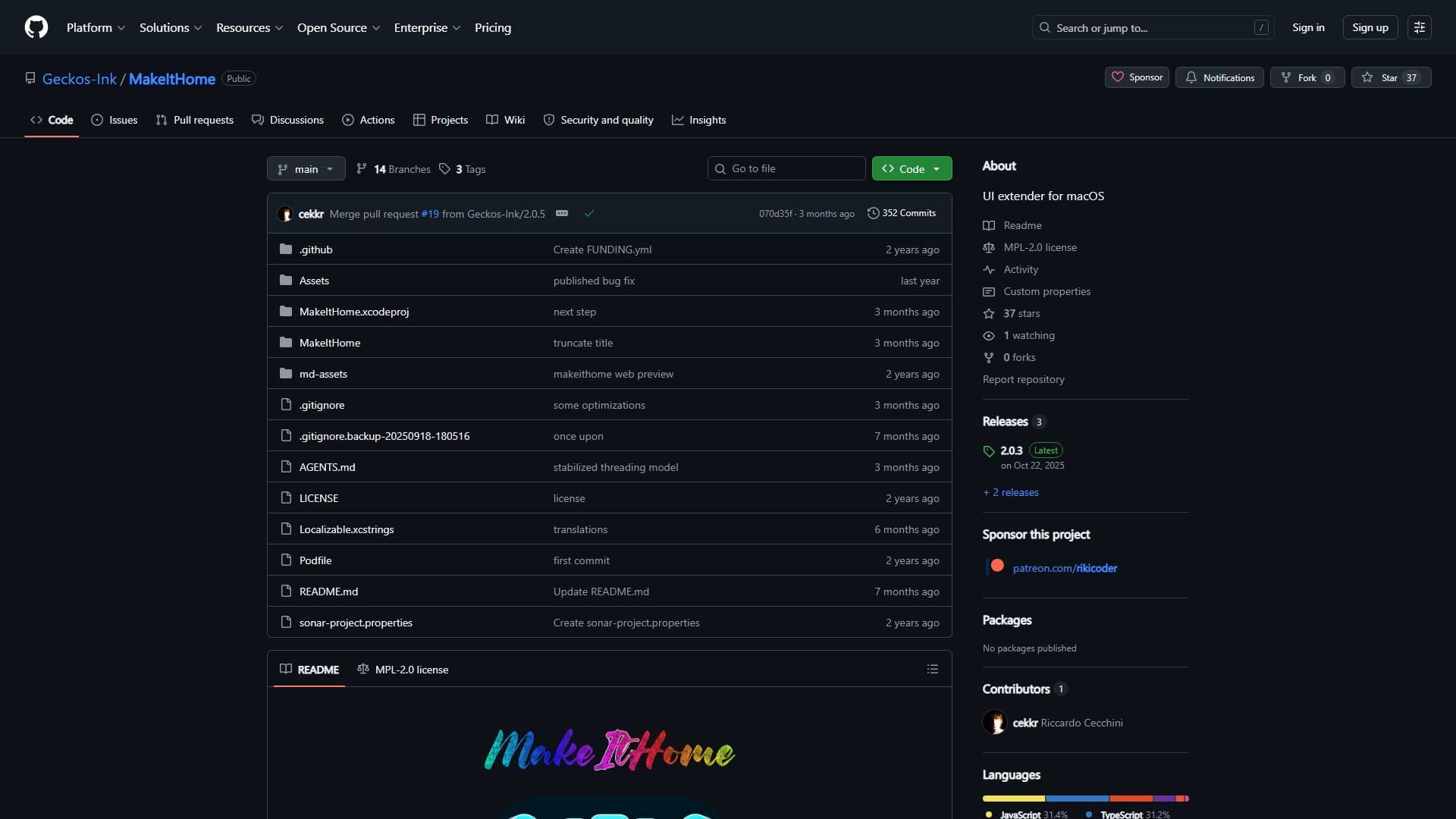Click the Assets folder
This screenshot has width=1456, height=819.
pos(314,281)
